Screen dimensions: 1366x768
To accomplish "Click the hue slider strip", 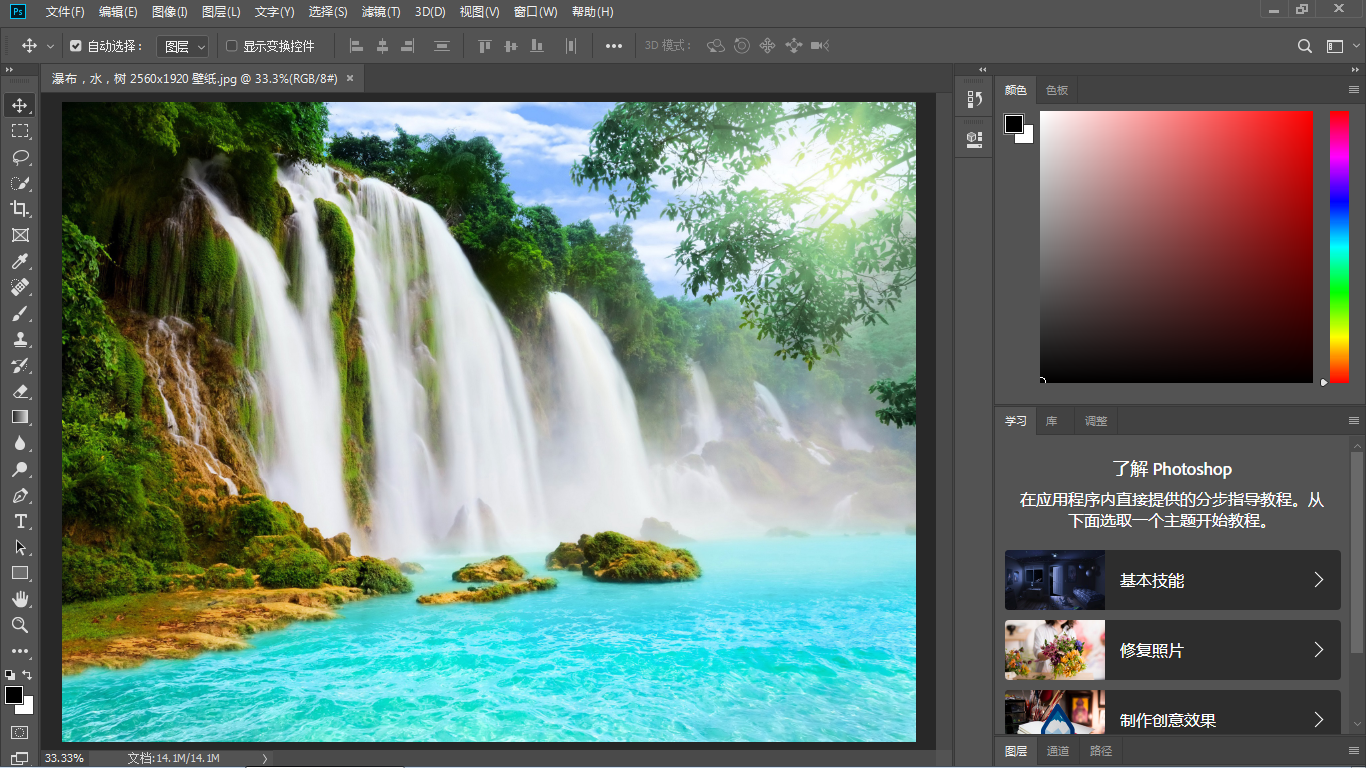I will click(1339, 247).
